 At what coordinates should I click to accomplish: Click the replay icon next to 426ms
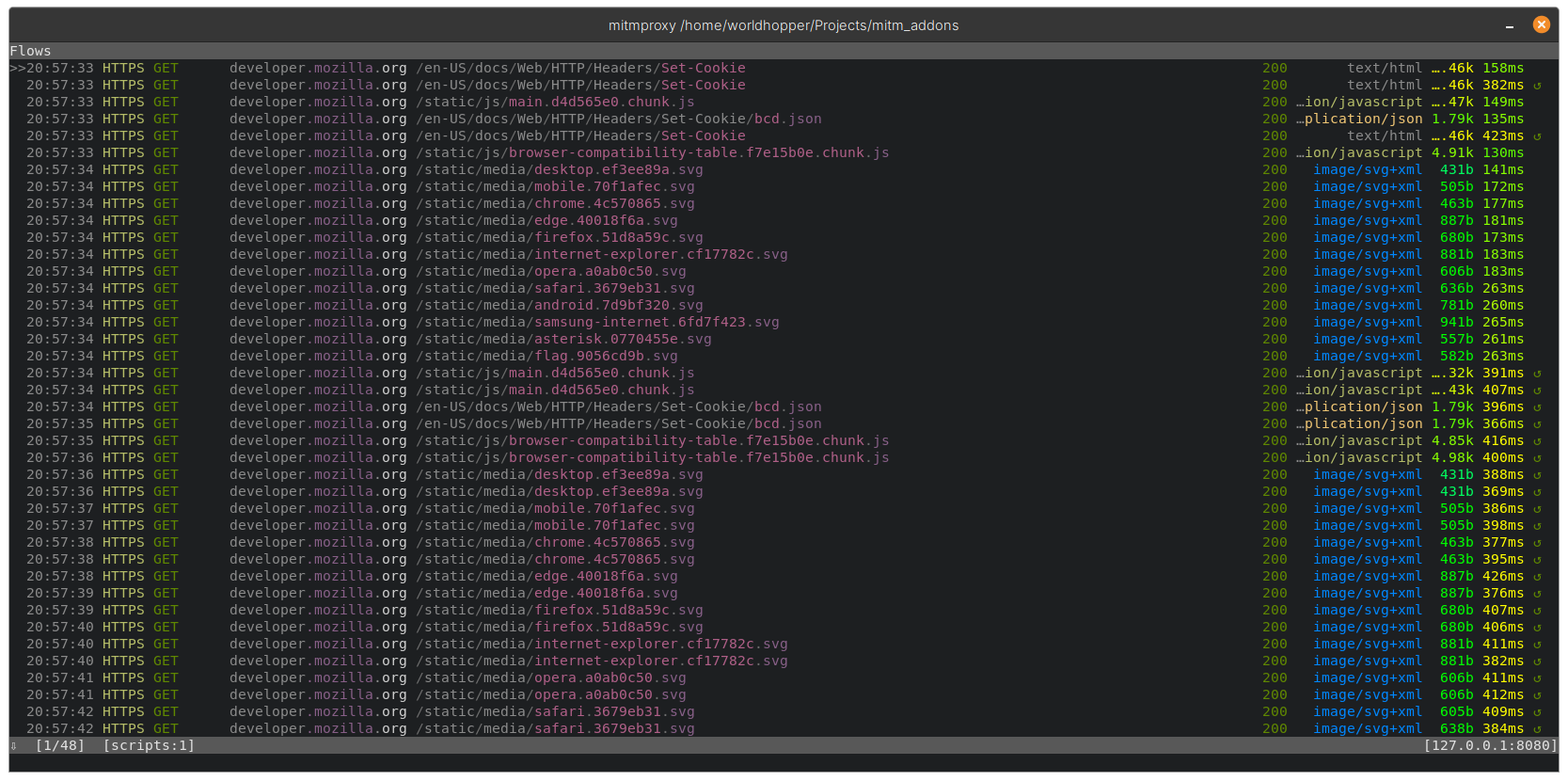pos(1537,577)
